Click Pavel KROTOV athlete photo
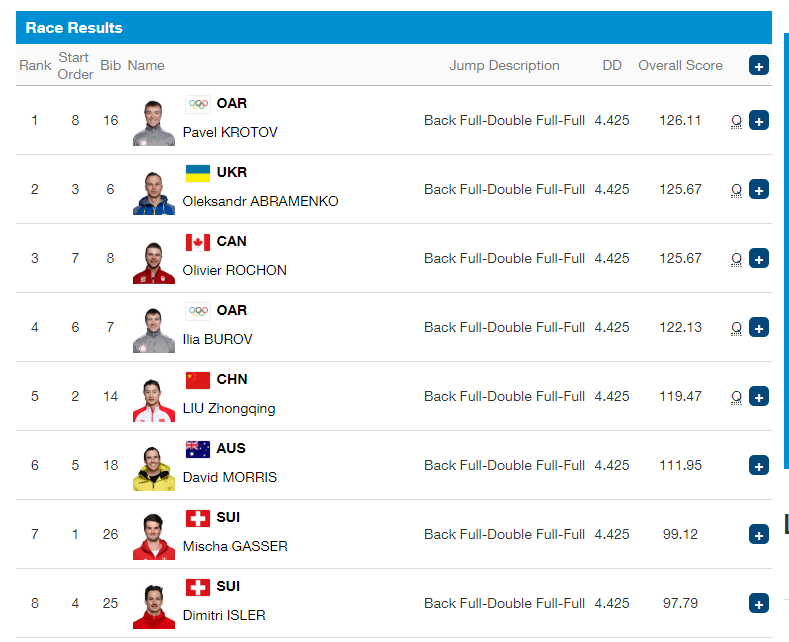 [153, 123]
